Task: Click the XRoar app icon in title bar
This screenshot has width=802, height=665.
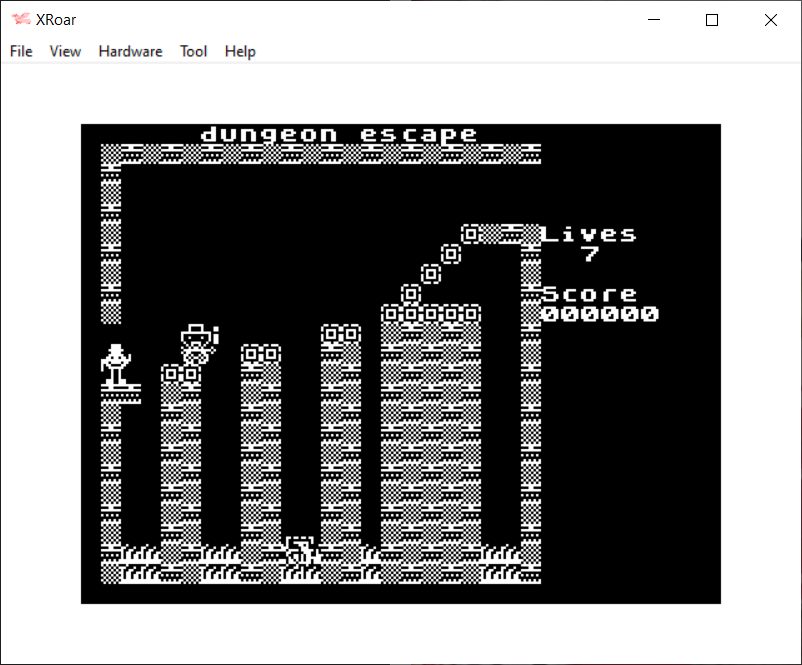Action: coord(20,19)
